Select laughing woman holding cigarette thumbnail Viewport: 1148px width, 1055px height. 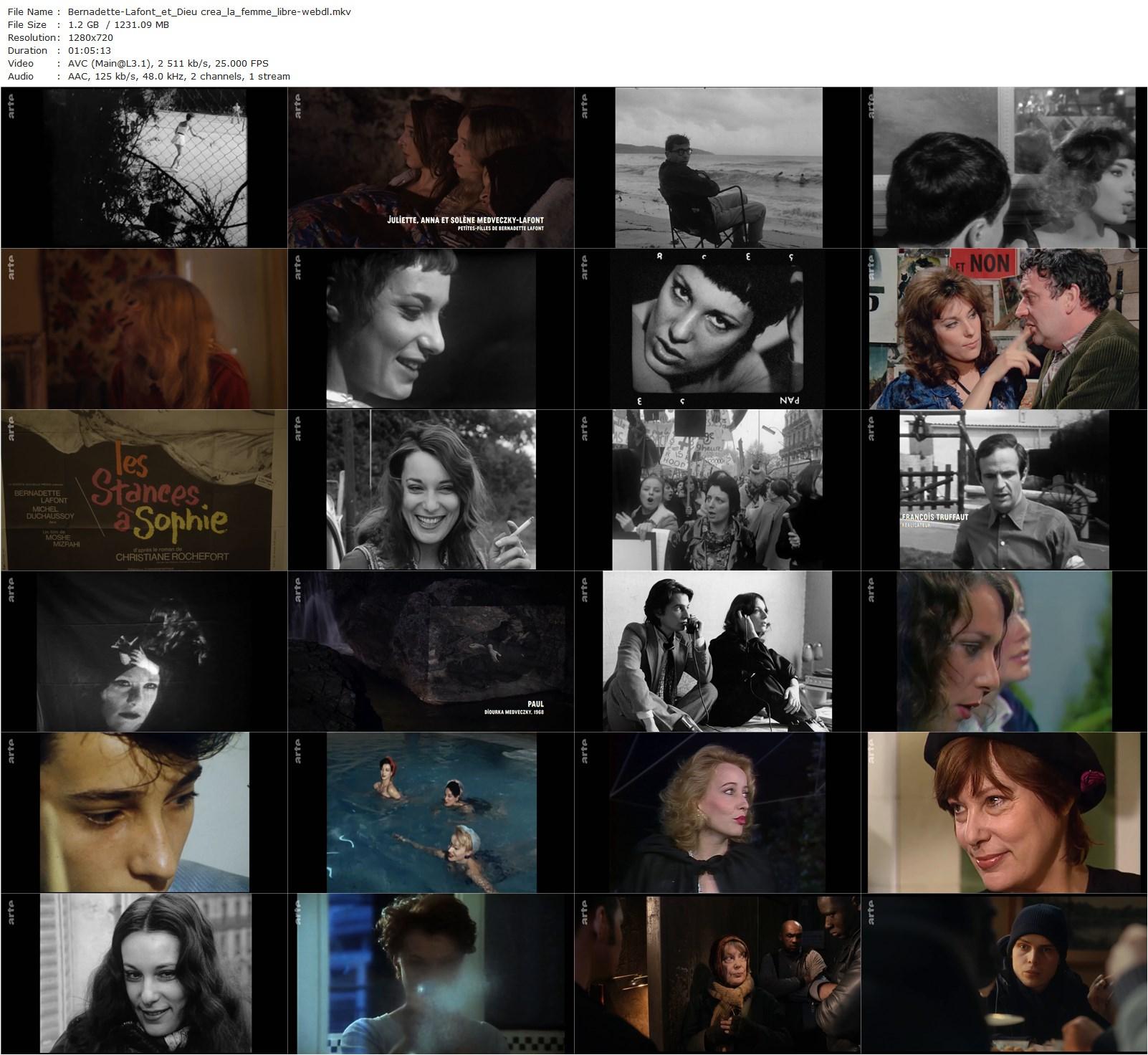431,490
